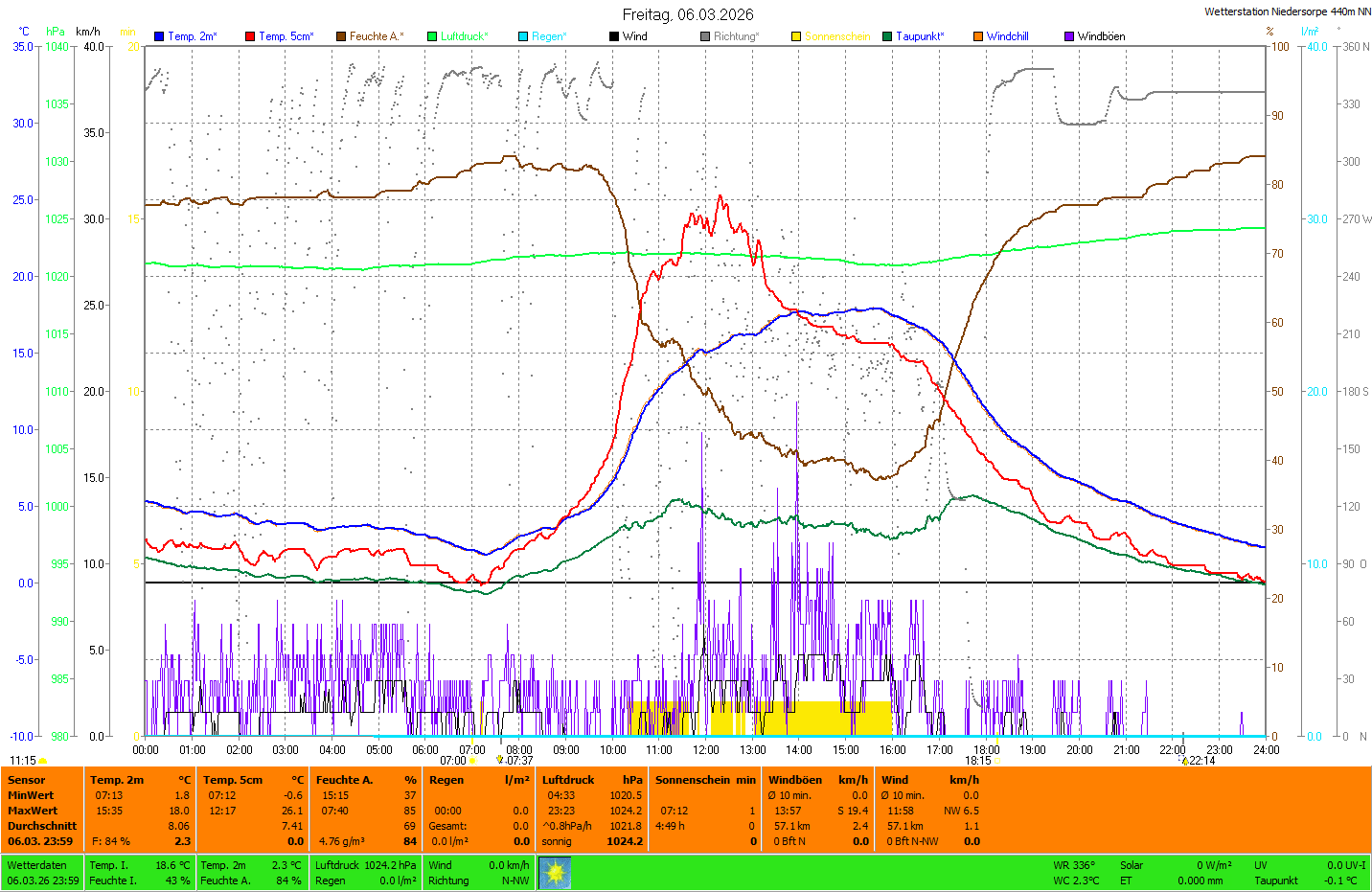Click the cyan Regen legend square
Image resolution: width=1372 pixels, height=892 pixels.
tap(523, 36)
